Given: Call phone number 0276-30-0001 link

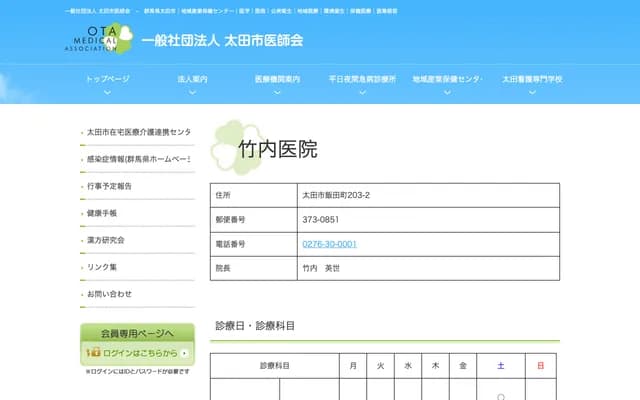Looking at the screenshot, I should pos(329,244).
